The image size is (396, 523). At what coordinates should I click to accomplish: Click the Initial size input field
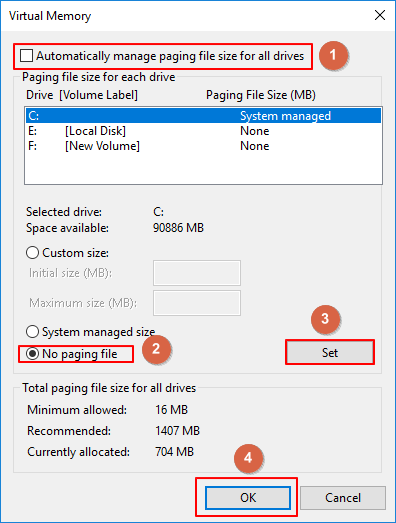point(197,273)
